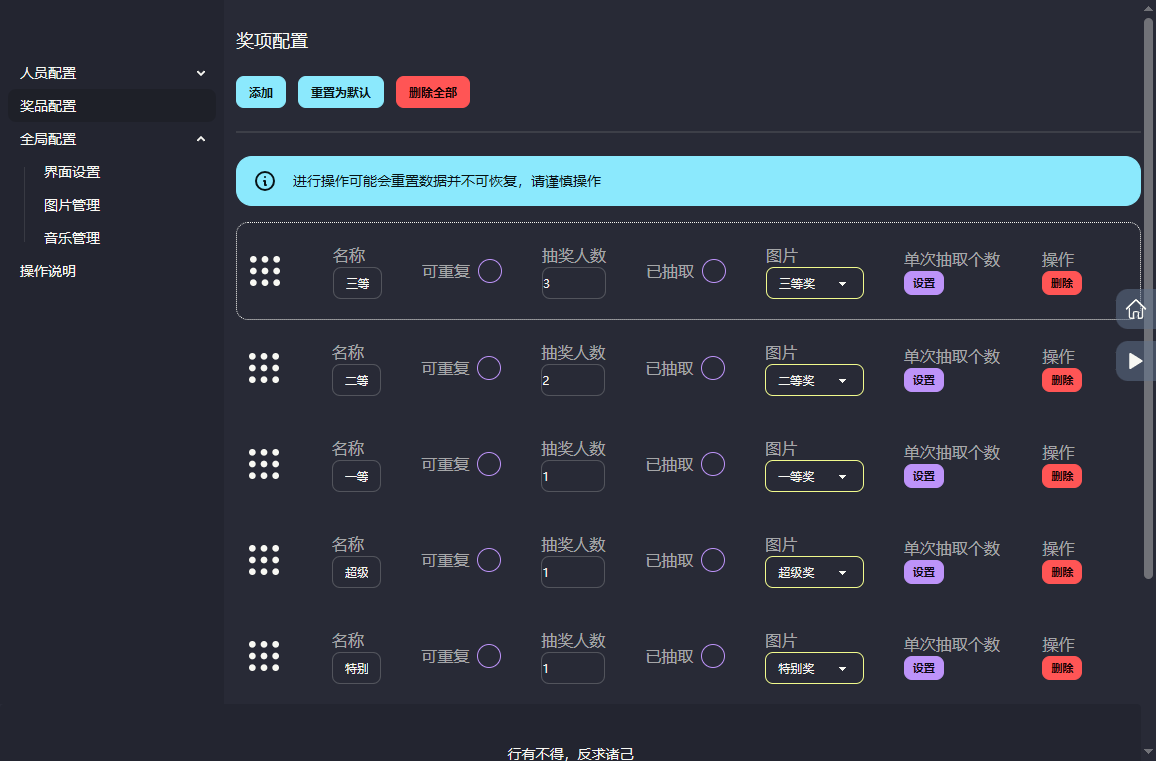Screen dimensions: 1156x761
Task: Click the drag handle for the 三等 row
Action: coord(265,271)
